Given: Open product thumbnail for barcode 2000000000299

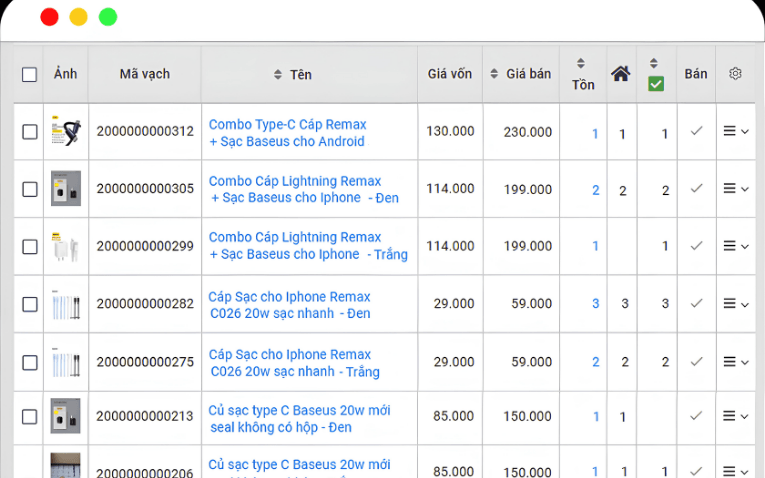Looking at the screenshot, I should pos(66,246).
